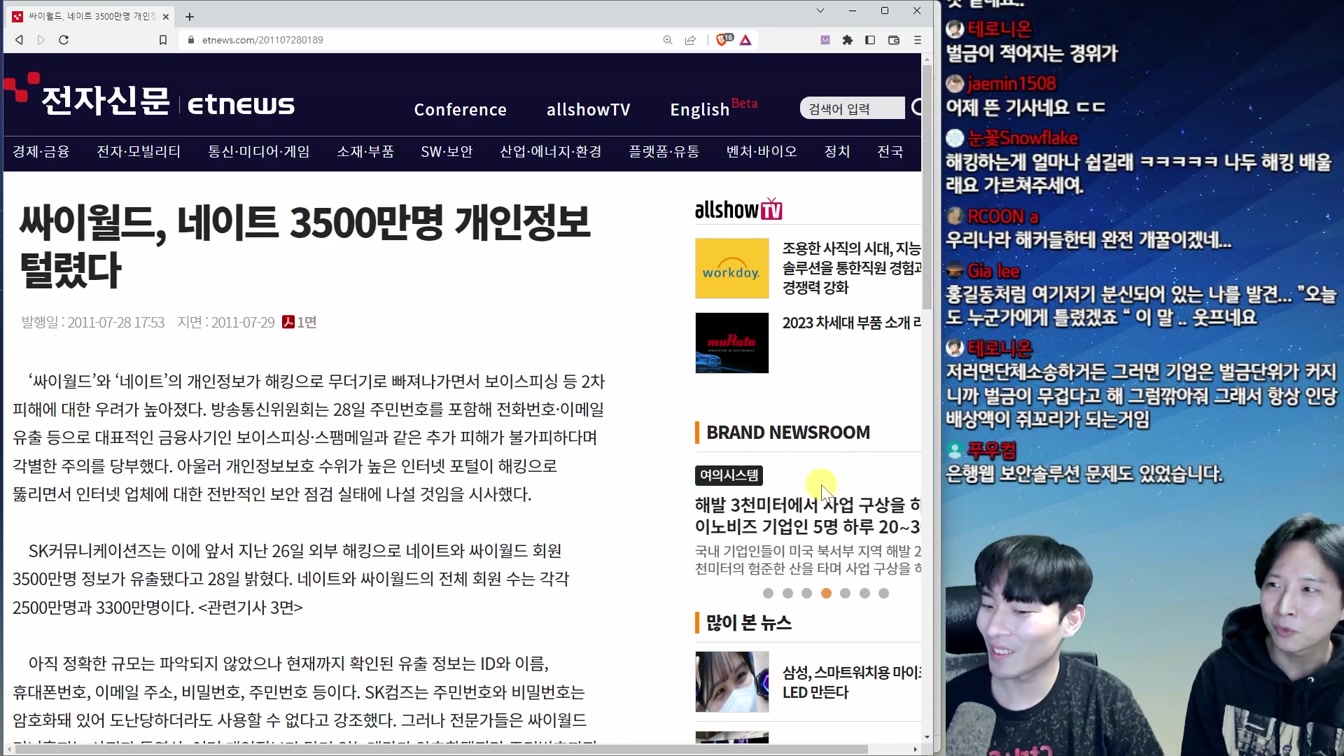
Task: Reload the page with the refresh icon
Action: [x=64, y=40]
